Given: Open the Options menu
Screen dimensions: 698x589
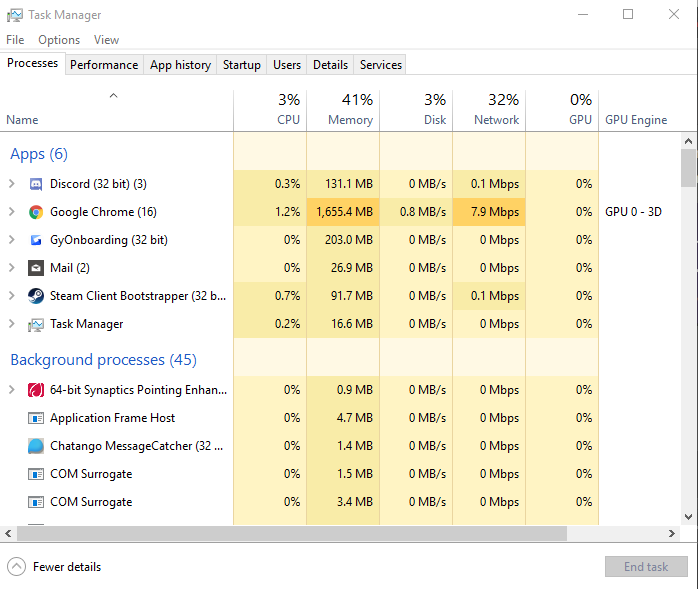Looking at the screenshot, I should point(59,40).
